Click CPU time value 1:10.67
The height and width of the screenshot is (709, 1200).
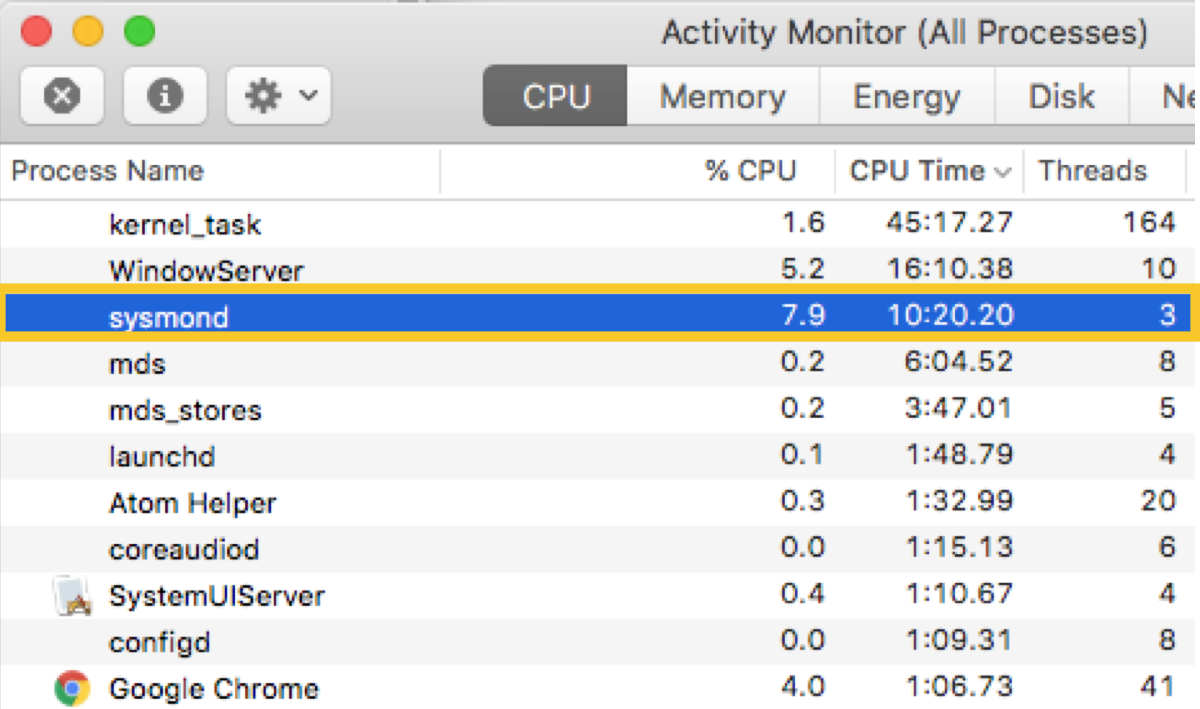click(x=957, y=596)
